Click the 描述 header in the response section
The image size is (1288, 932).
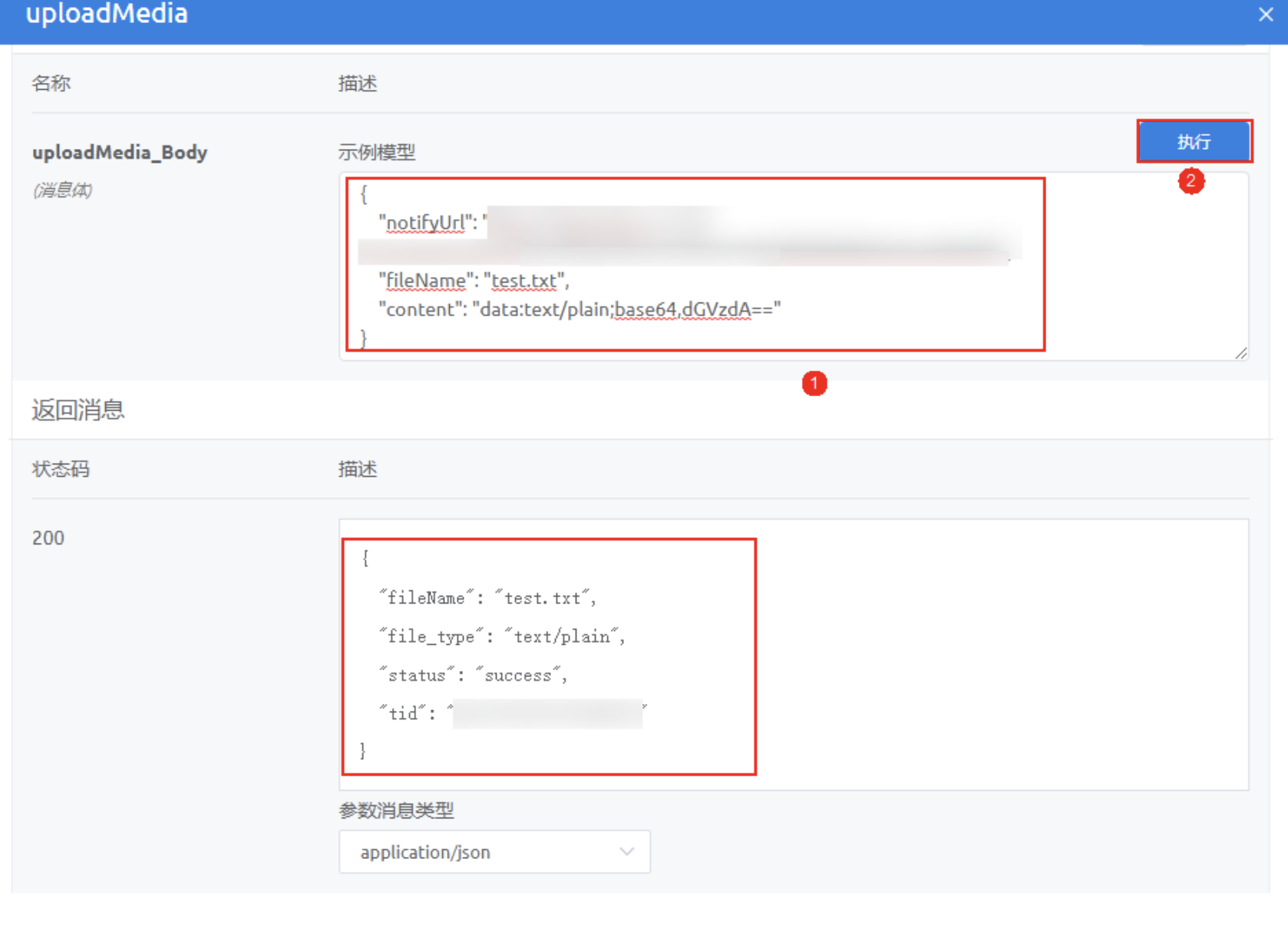coord(358,469)
